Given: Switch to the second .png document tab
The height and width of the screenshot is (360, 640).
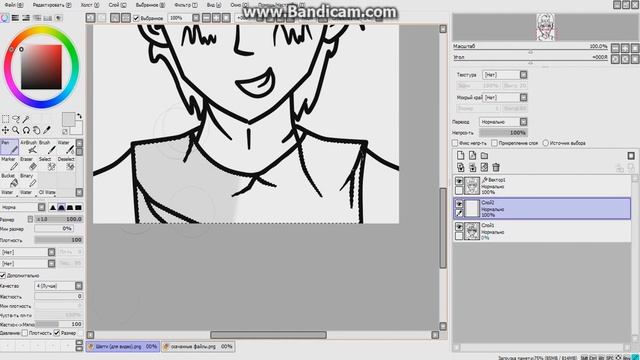Looking at the screenshot, I should point(198,347).
